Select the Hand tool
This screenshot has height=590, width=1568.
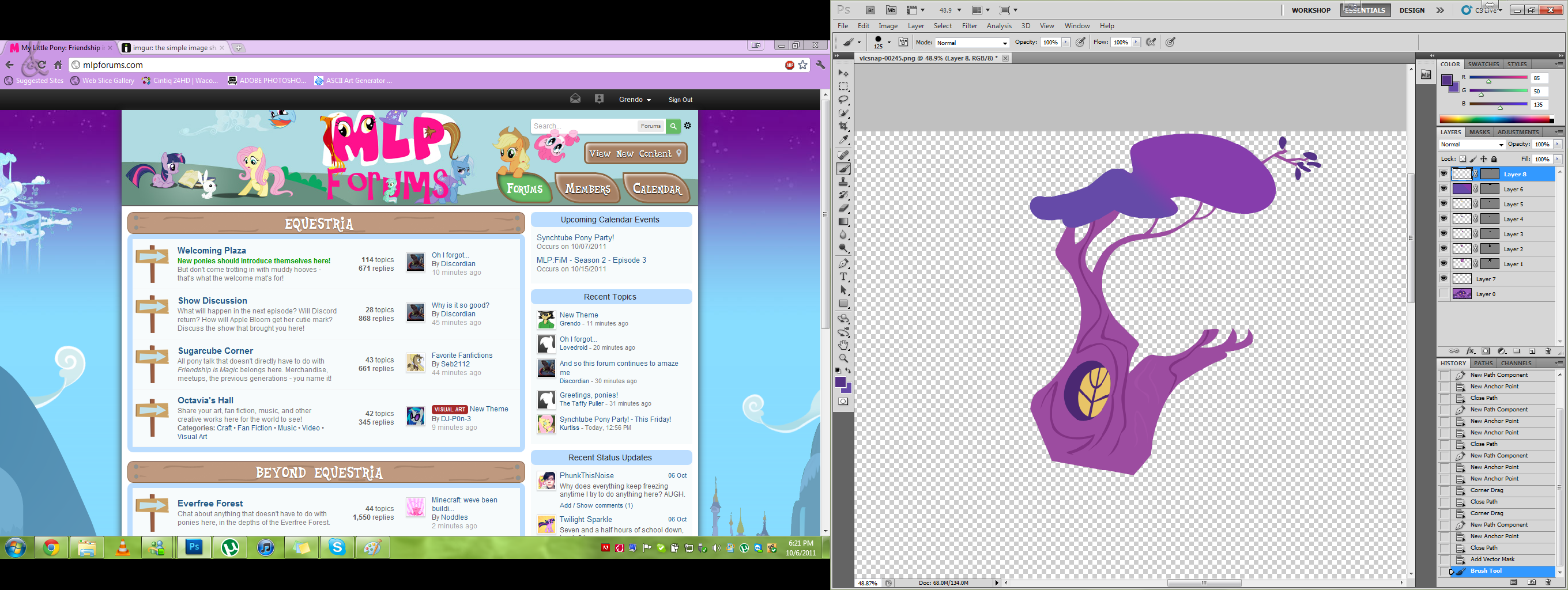click(843, 345)
